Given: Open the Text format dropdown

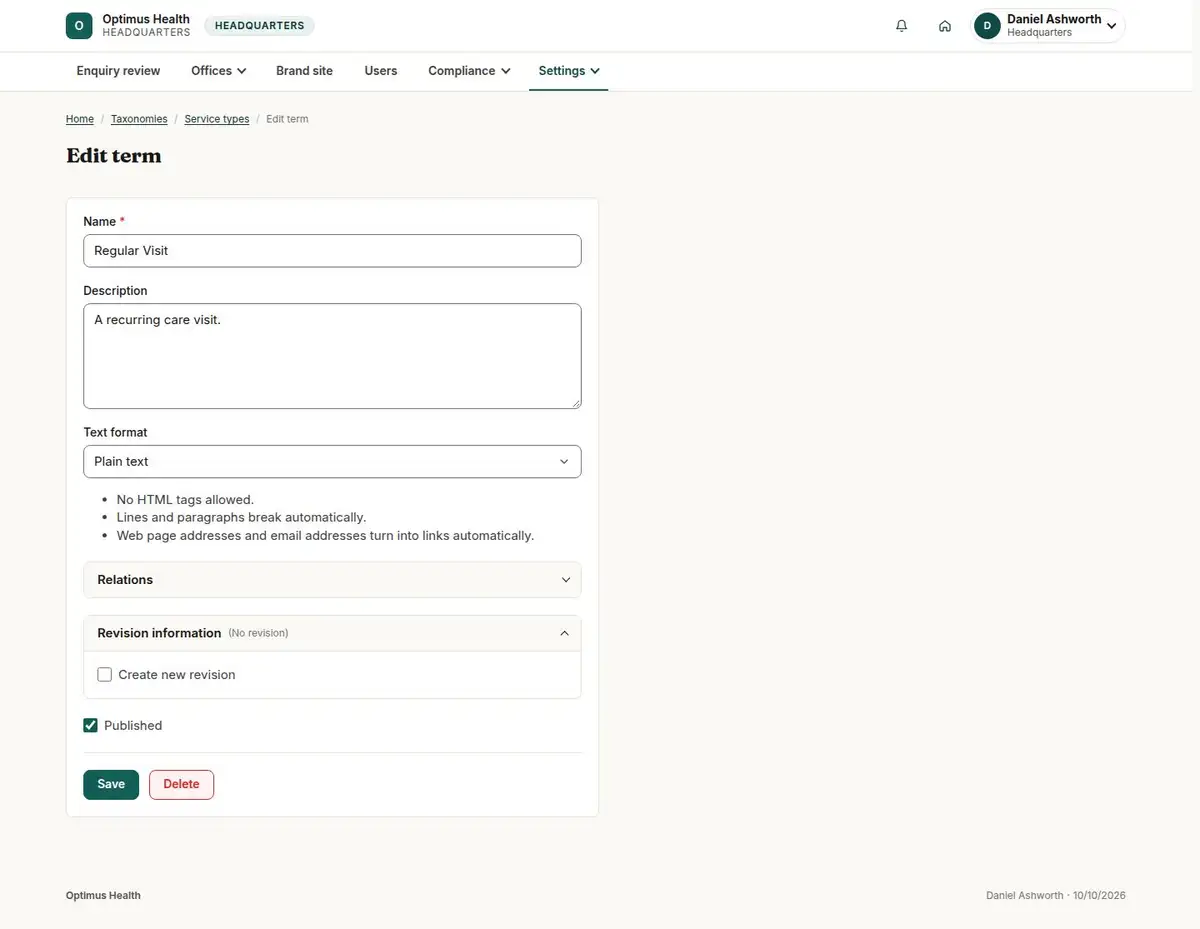Looking at the screenshot, I should click(x=332, y=462).
